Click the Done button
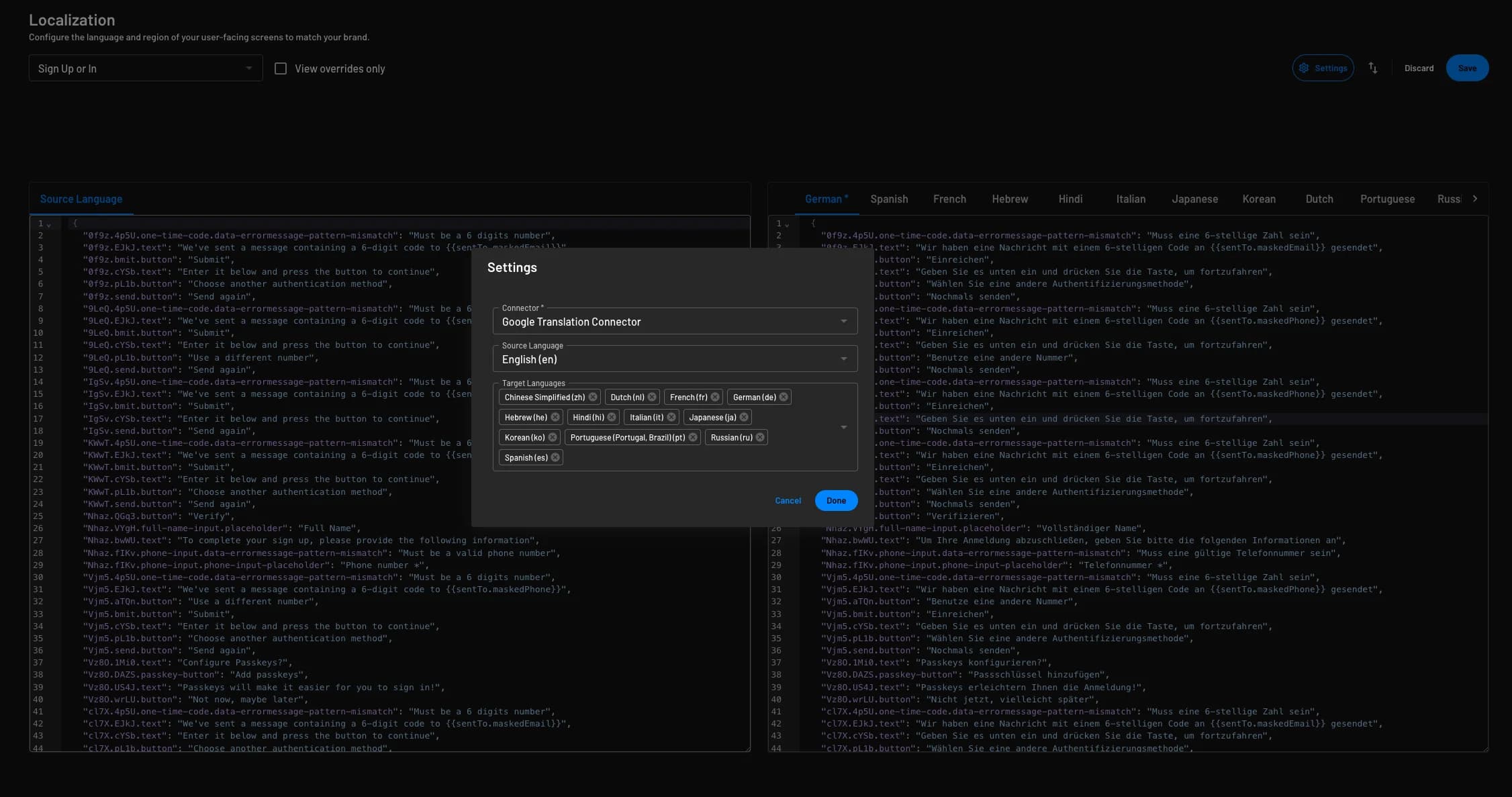The image size is (1512, 797). [x=835, y=500]
